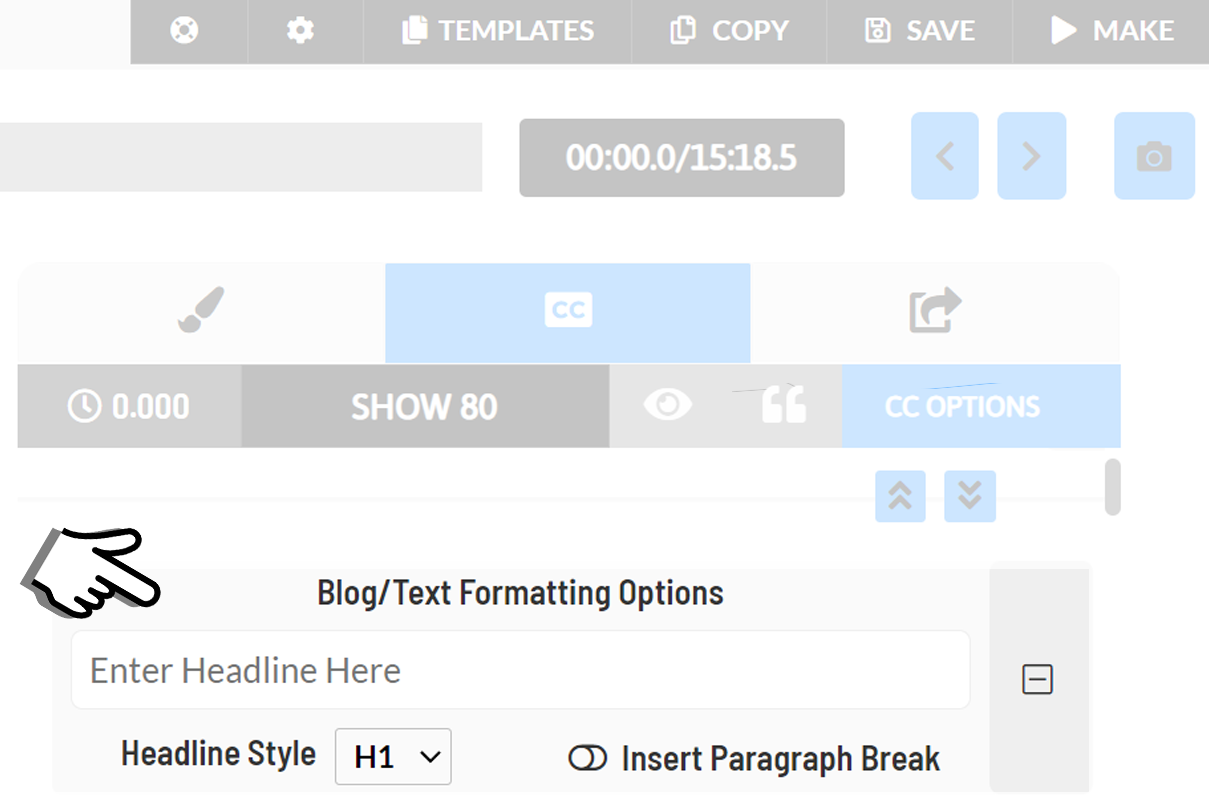Open the CC captions panel icon

coord(567,311)
